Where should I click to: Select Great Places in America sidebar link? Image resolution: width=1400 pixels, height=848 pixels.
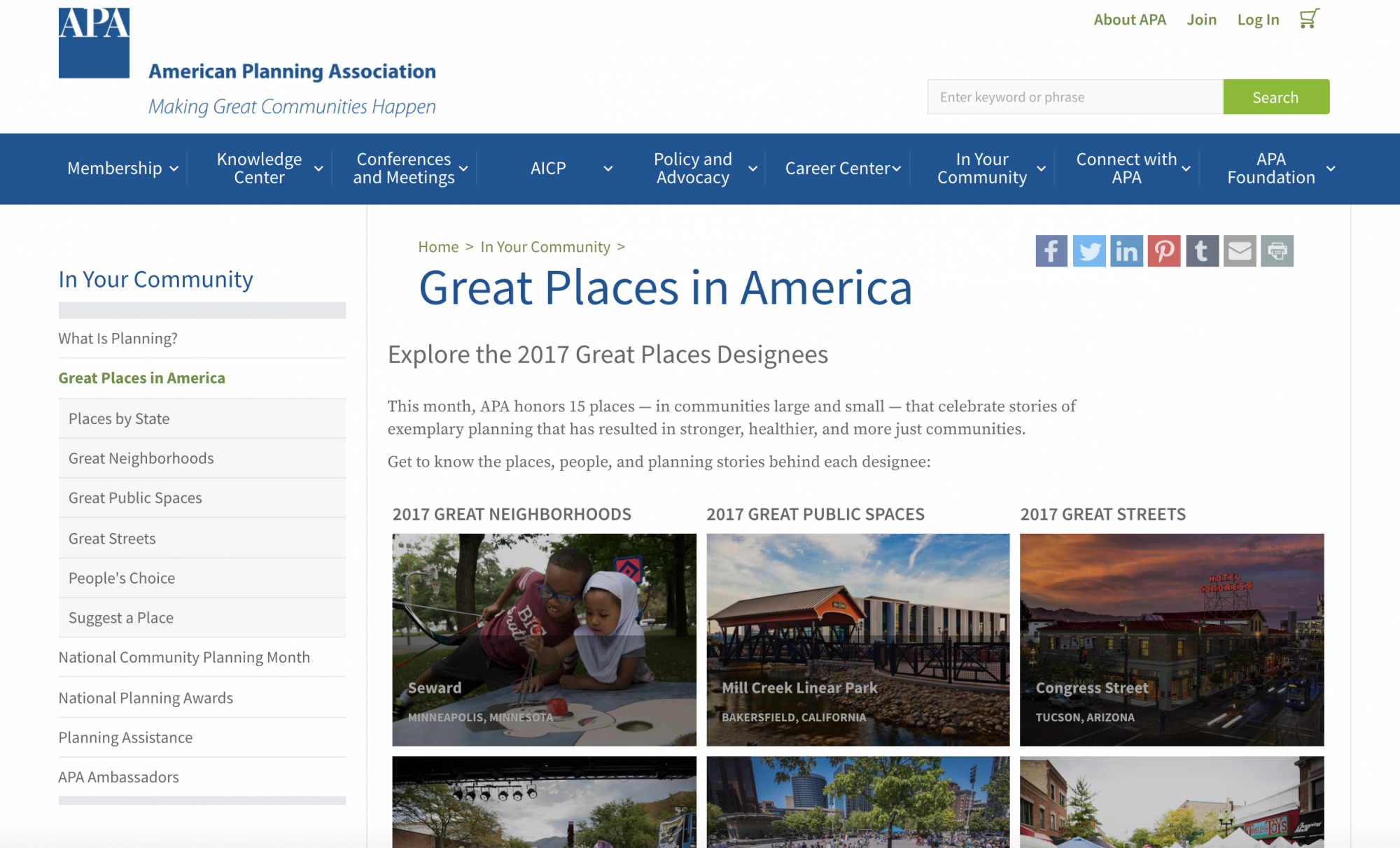(142, 378)
